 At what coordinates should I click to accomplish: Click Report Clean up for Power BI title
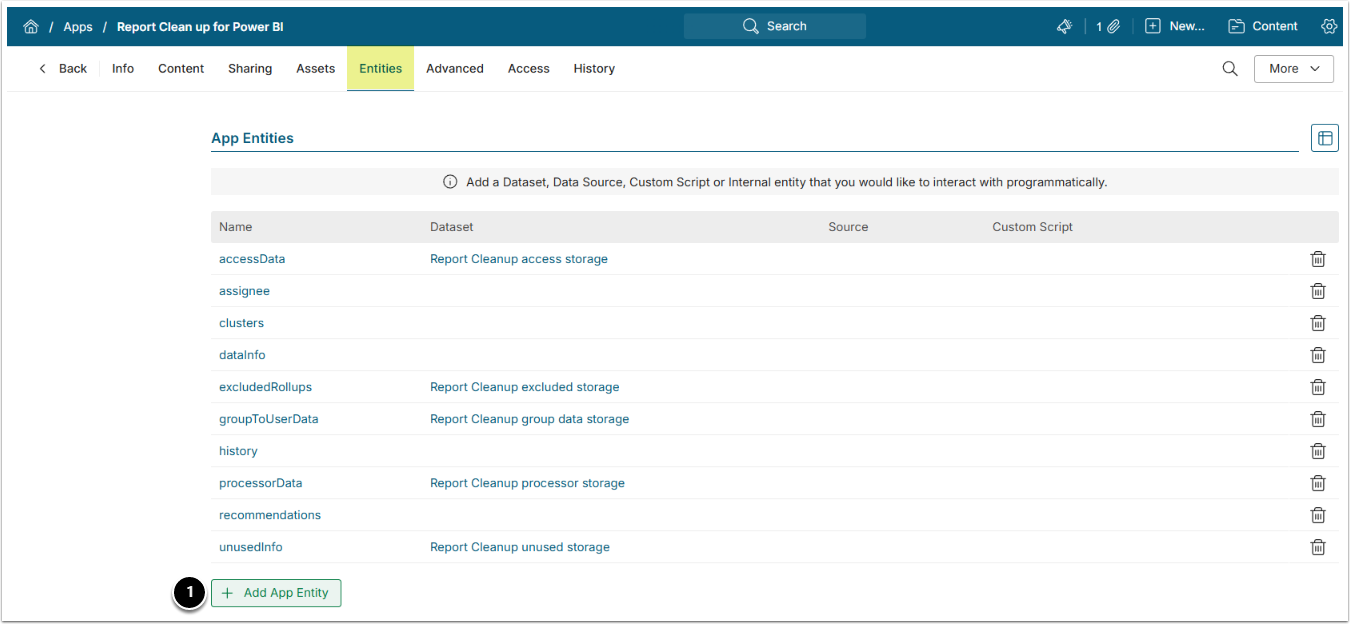pyautogui.click(x=200, y=27)
